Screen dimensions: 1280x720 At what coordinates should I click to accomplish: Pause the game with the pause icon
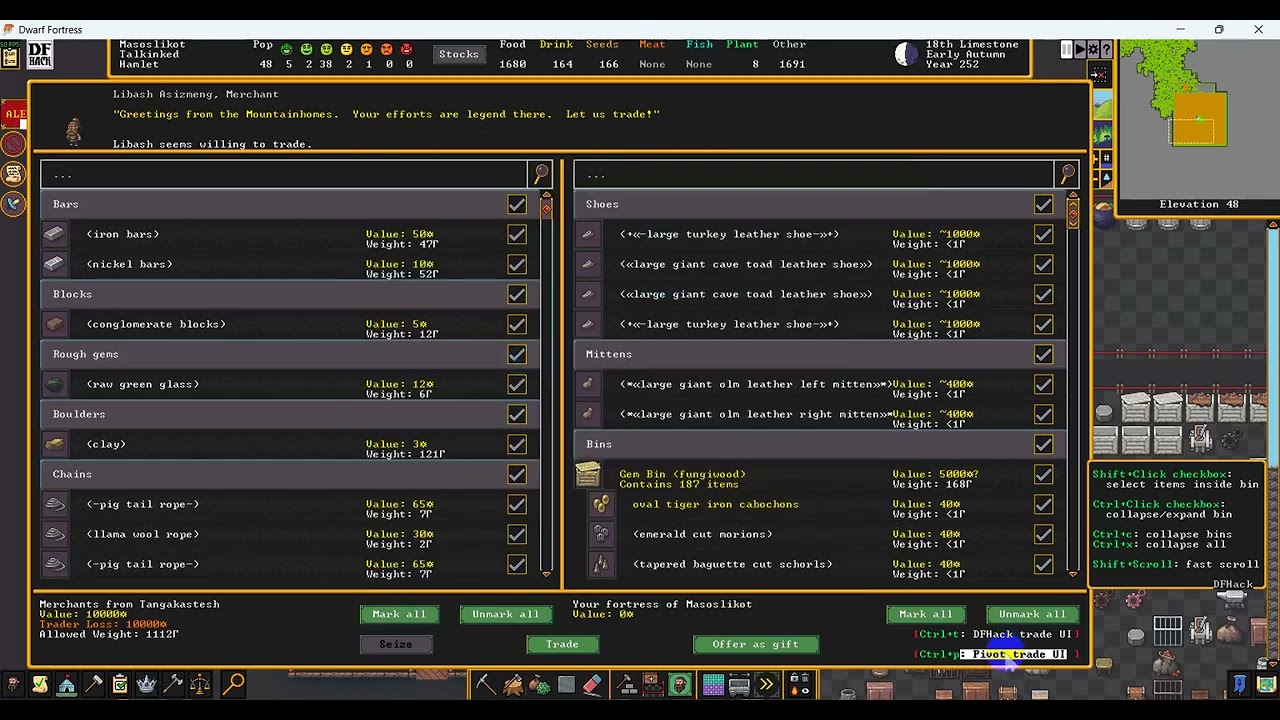[x=1066, y=50]
